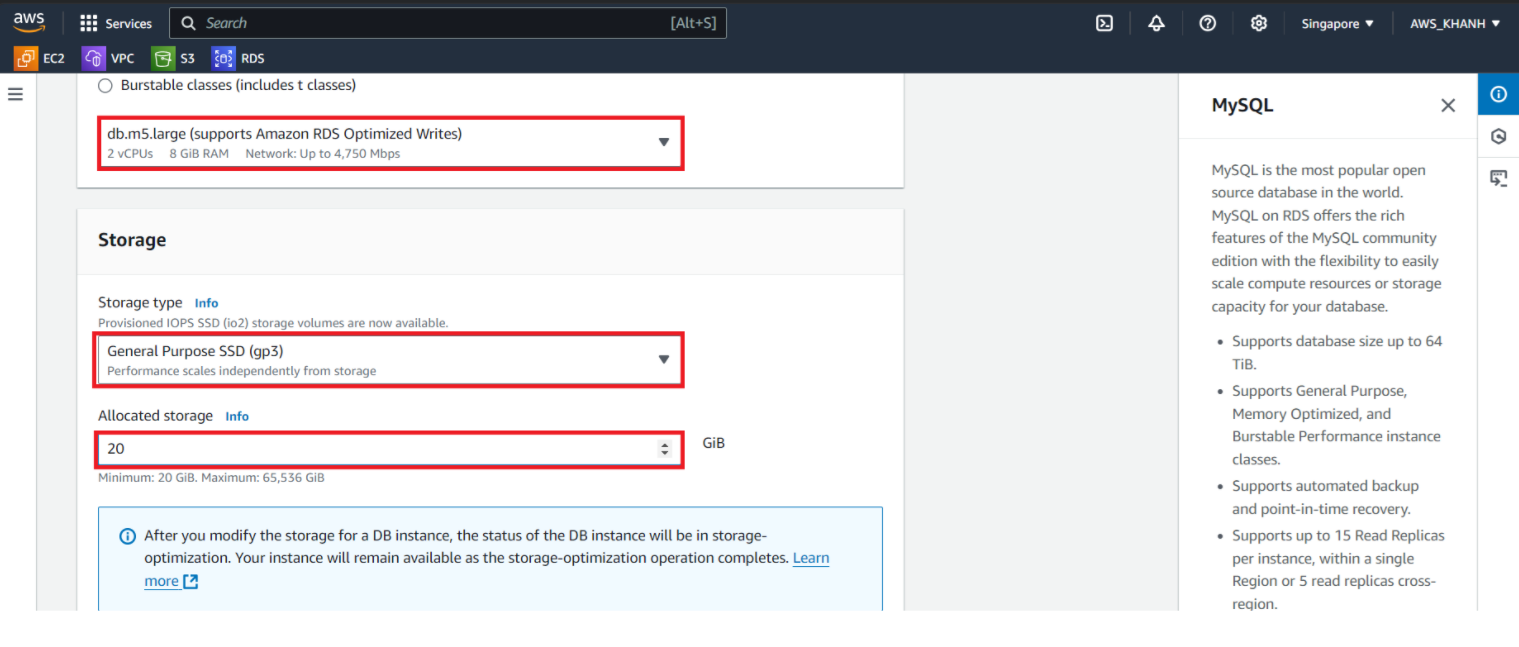This screenshot has width=1519, height=647.
Task: Open the db.m5.large instance class dropdown
Action: click(391, 143)
